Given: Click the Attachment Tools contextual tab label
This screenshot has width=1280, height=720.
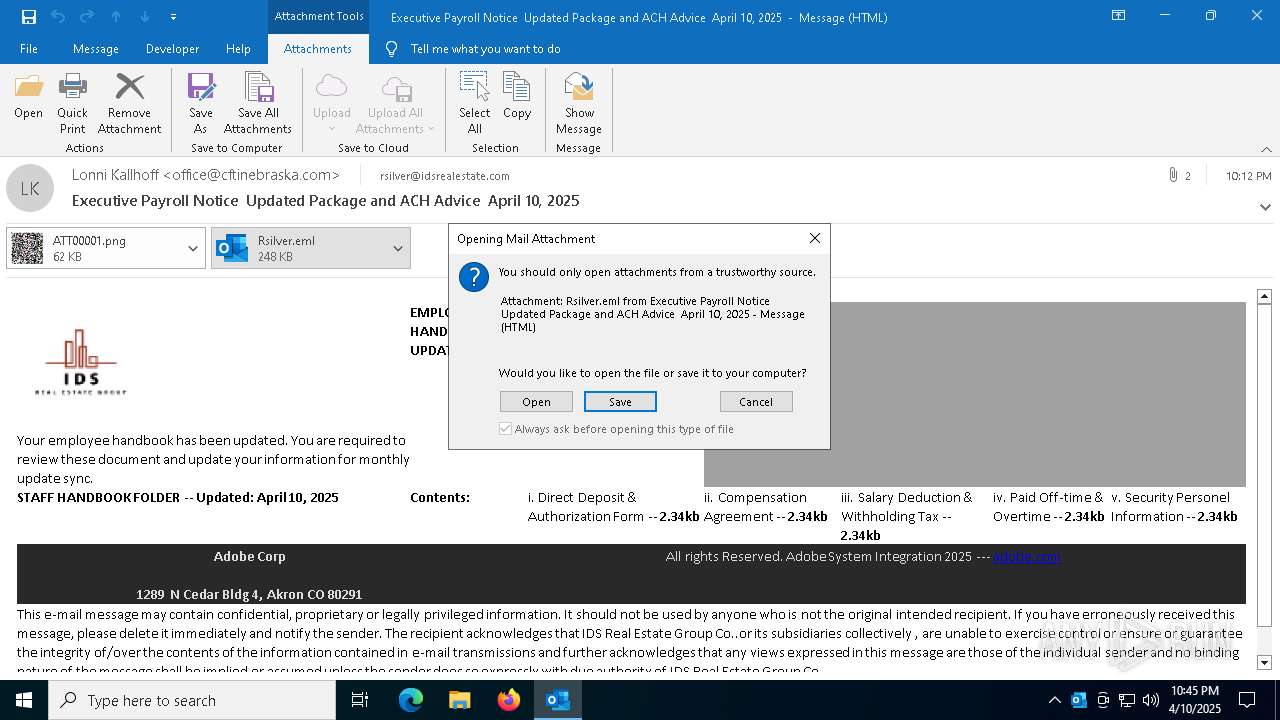Looking at the screenshot, I should (x=318, y=16).
